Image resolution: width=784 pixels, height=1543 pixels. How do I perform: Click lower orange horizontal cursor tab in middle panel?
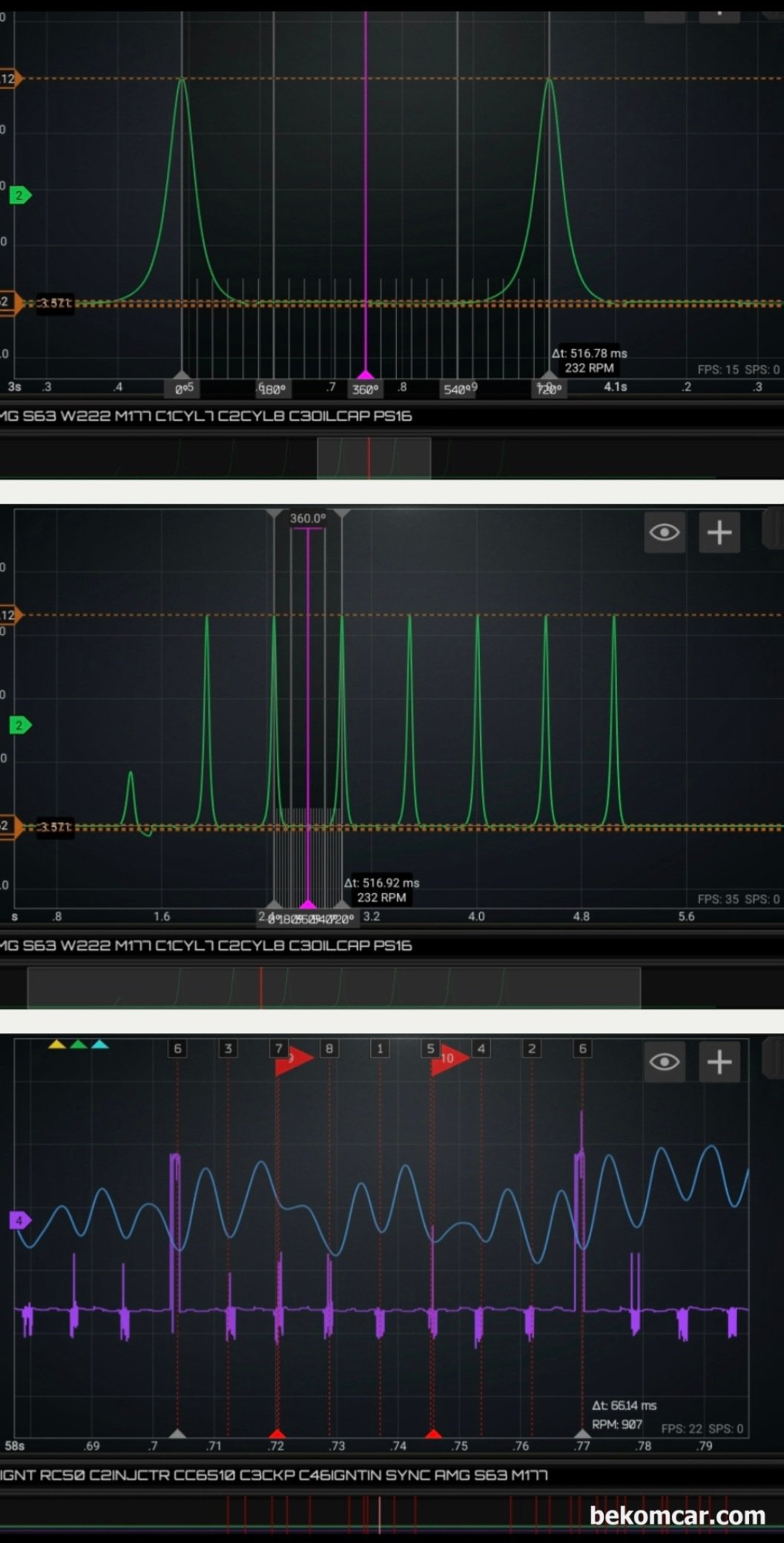click(10, 826)
